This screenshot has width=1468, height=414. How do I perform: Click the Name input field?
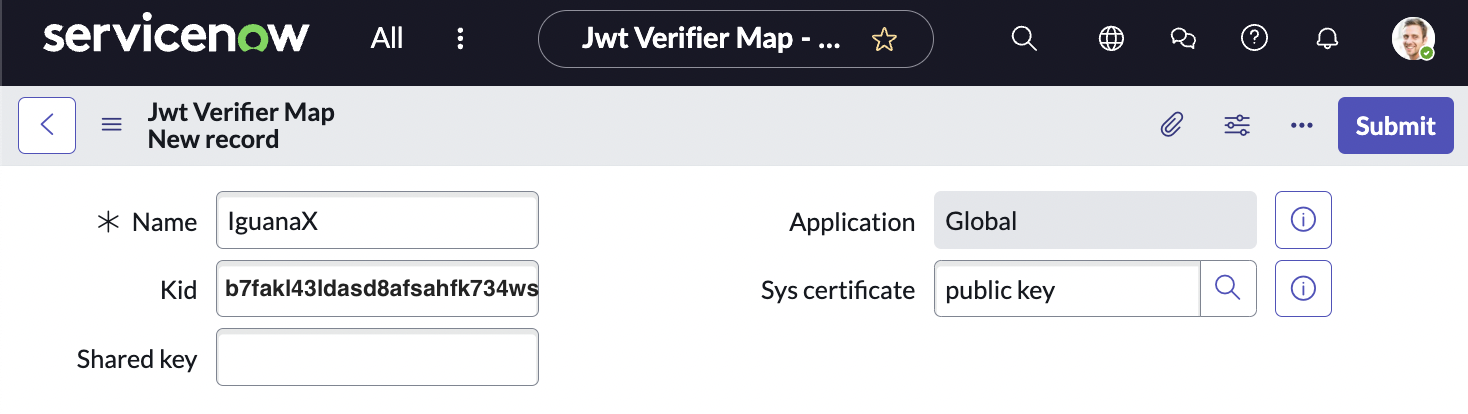click(x=377, y=221)
